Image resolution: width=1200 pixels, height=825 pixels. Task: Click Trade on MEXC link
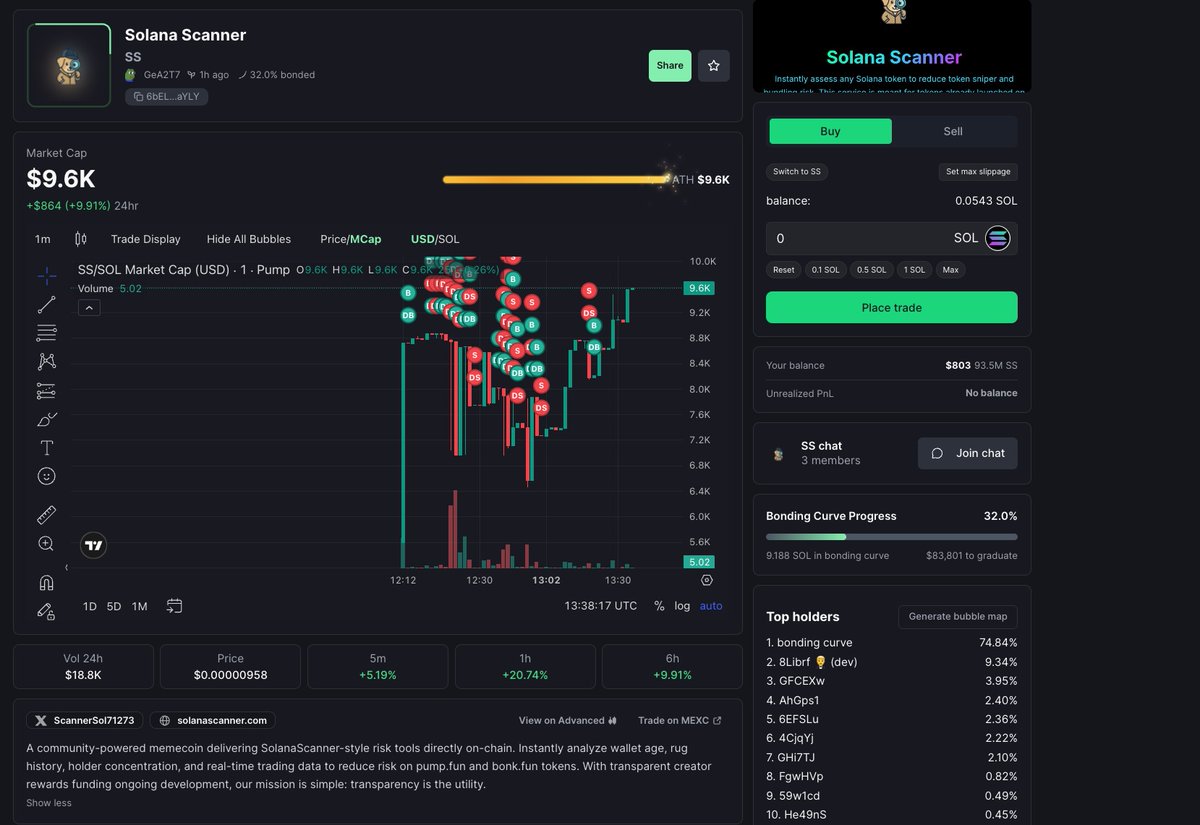coord(680,720)
